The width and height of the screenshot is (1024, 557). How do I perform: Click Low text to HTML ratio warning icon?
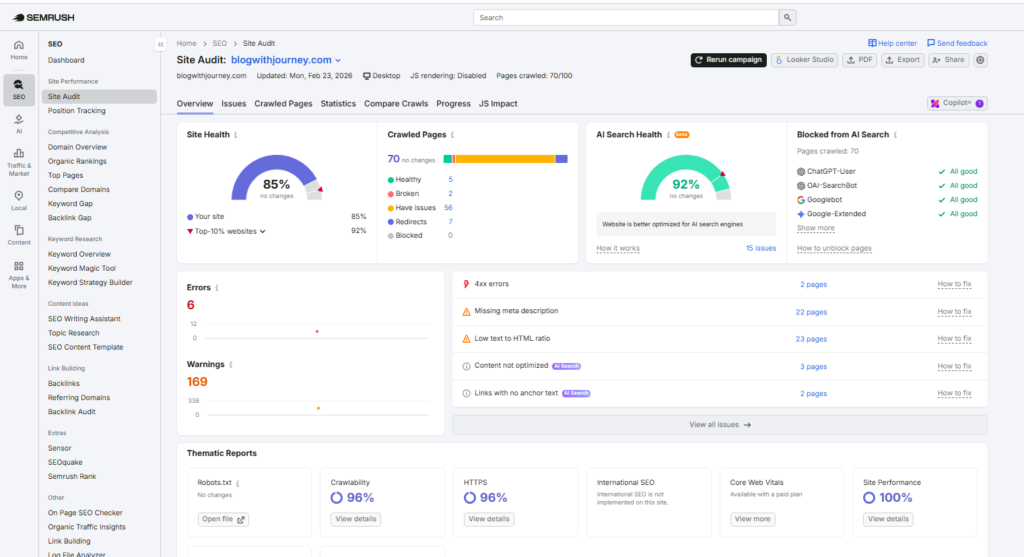[466, 339]
